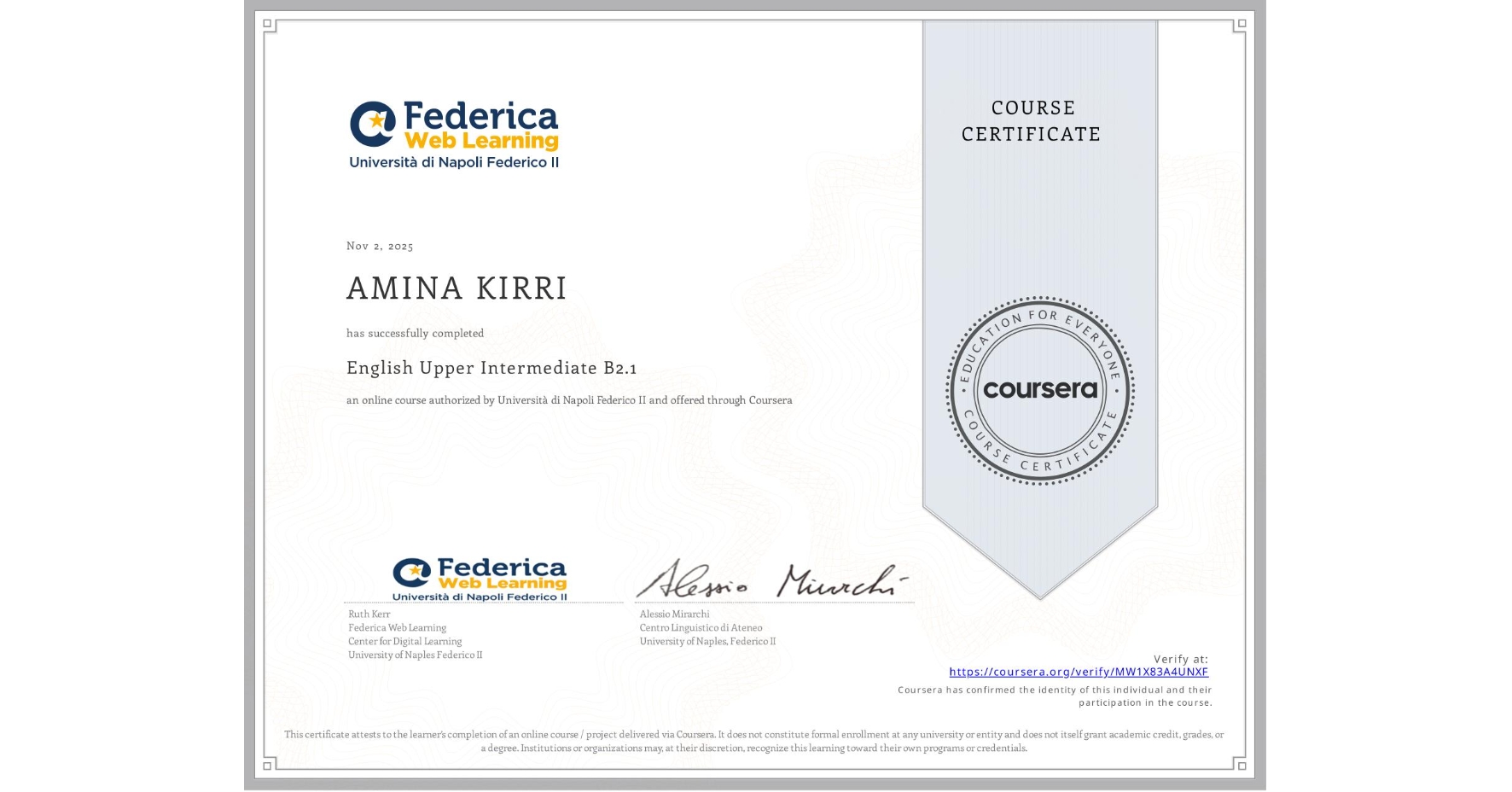Viewport: 1512px width, 792px height.
Task: Click the COURSE CERTIFICATE heading
Action: (x=1032, y=121)
